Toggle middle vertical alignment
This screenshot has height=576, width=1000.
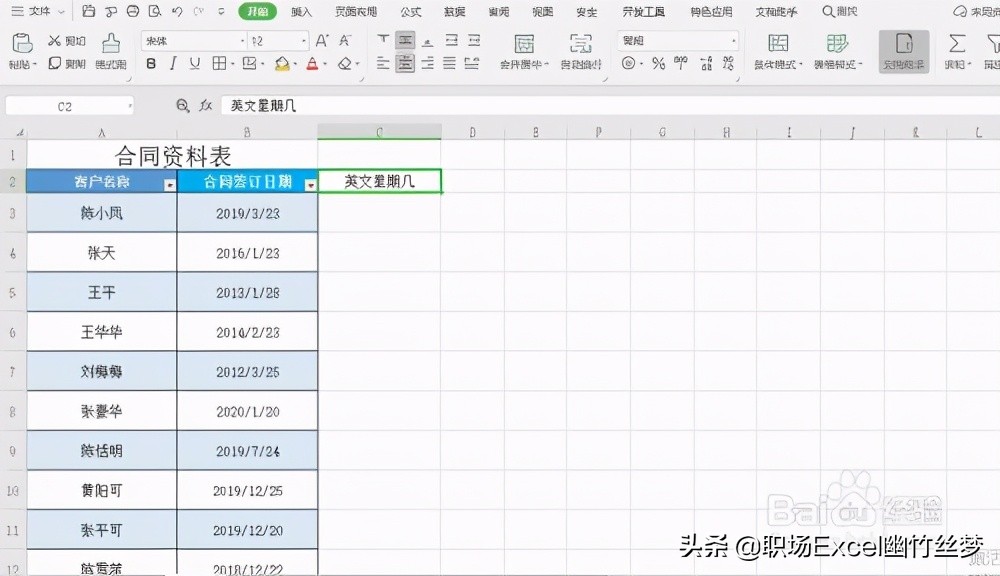tap(405, 41)
